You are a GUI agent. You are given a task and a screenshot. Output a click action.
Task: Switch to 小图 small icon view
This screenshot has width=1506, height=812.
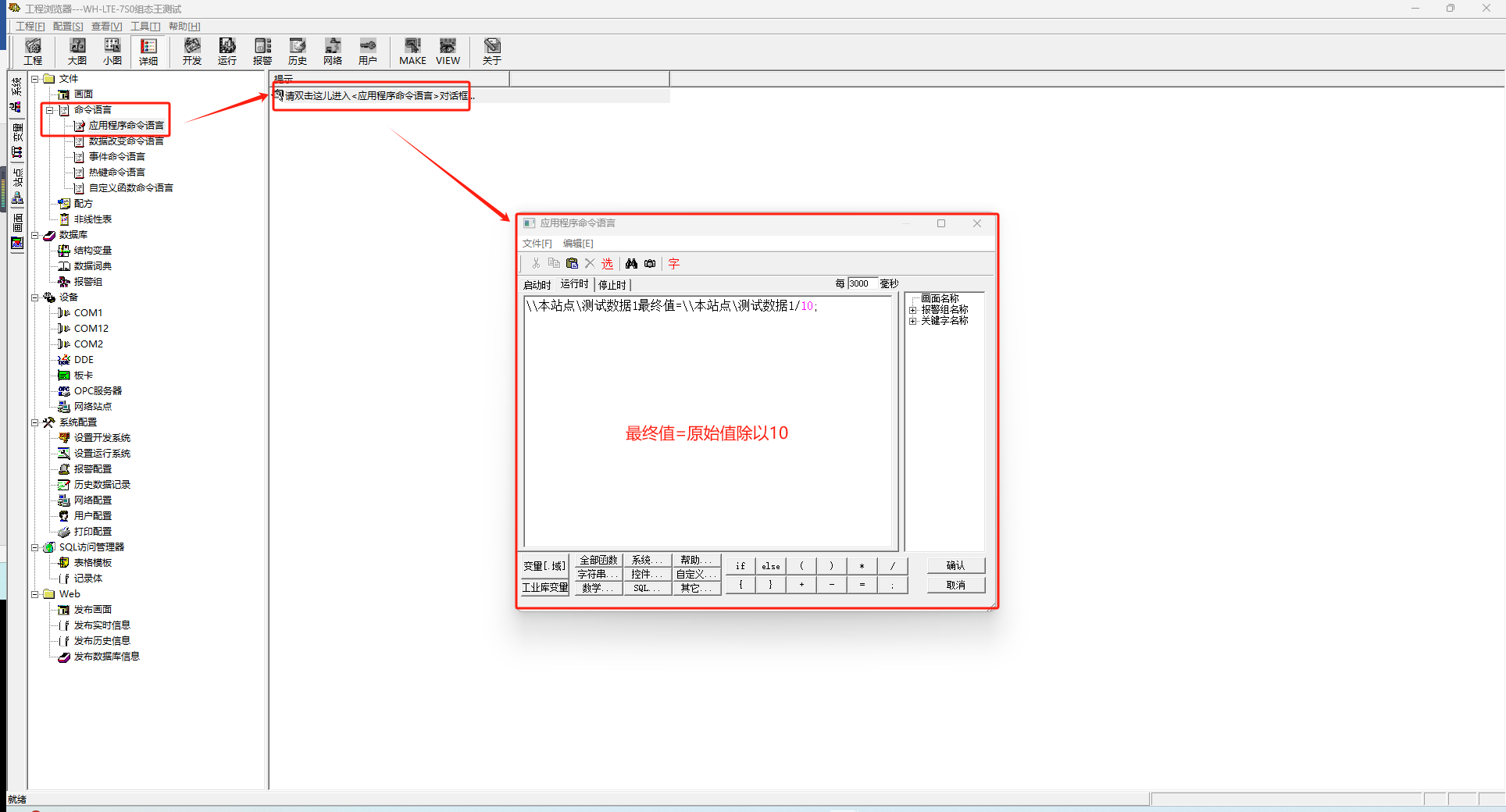(x=112, y=51)
